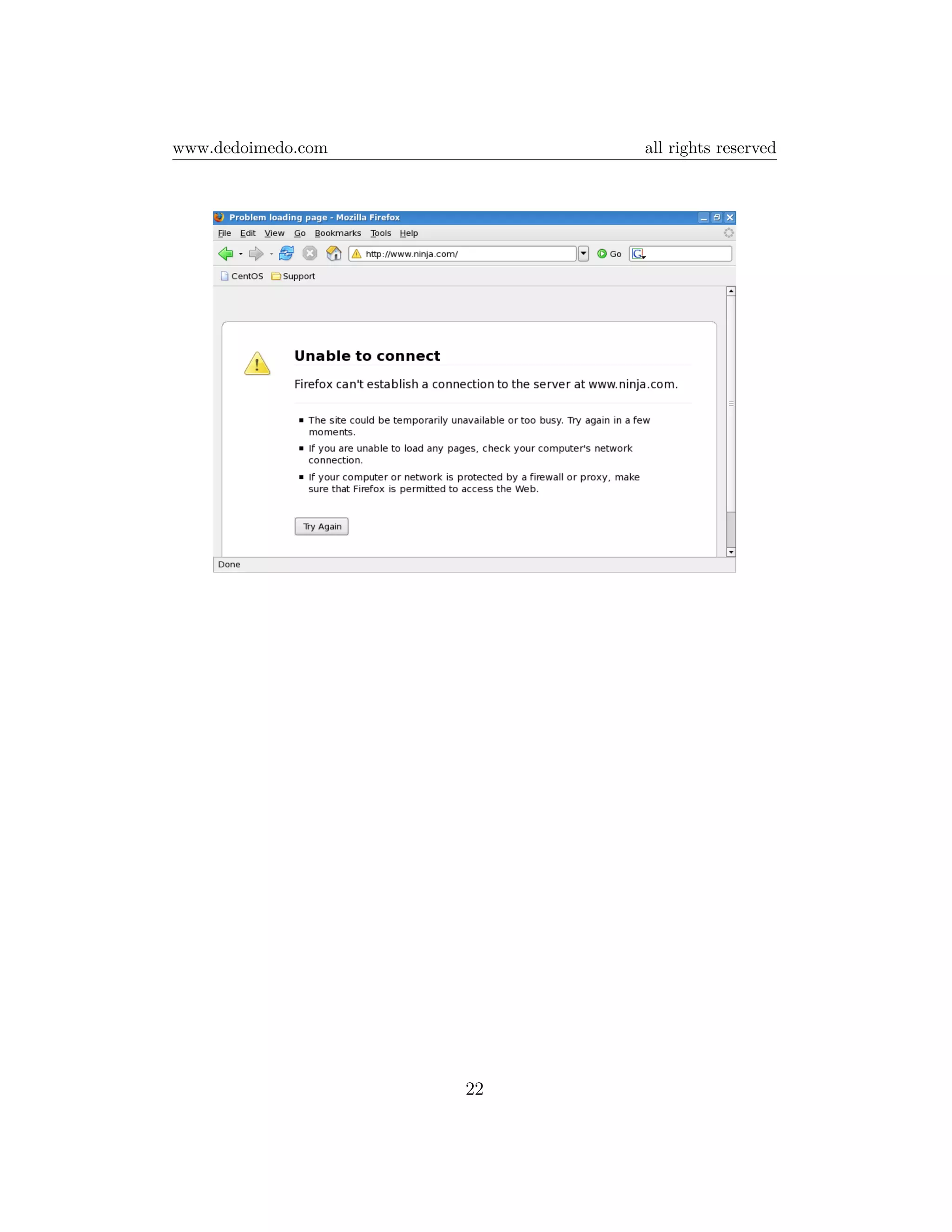This screenshot has height=1232, width=952.
Task: Go to the Home page icon
Action: pos(334,253)
